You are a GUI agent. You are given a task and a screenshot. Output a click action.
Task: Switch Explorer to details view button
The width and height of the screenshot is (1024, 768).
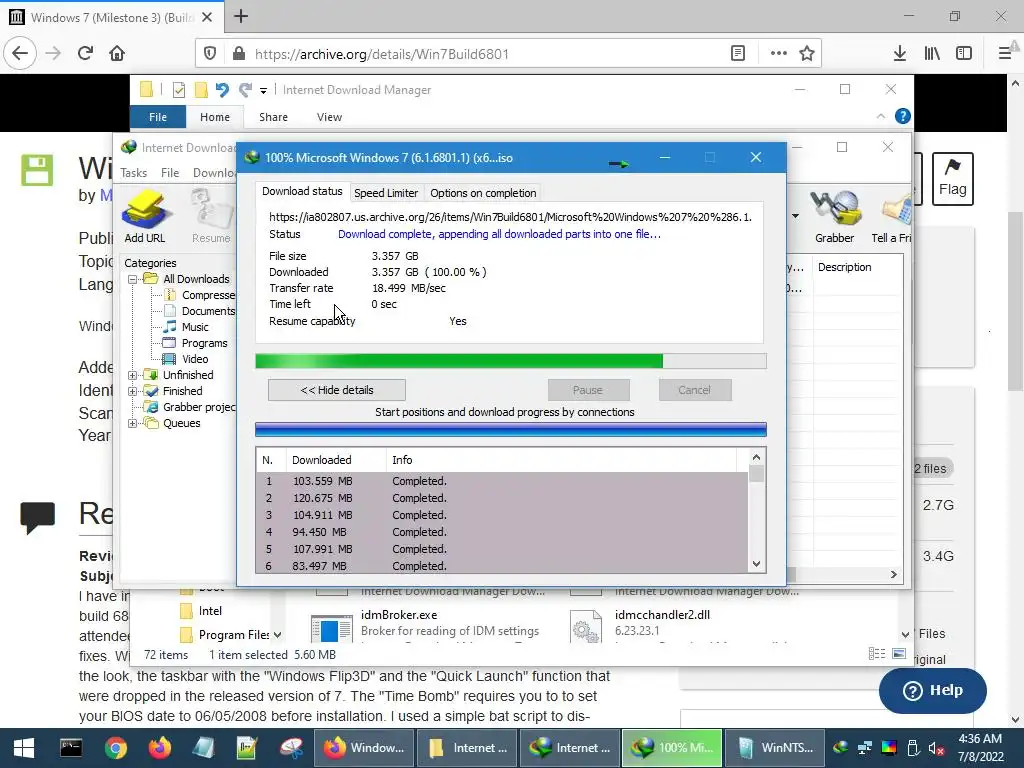(x=877, y=654)
